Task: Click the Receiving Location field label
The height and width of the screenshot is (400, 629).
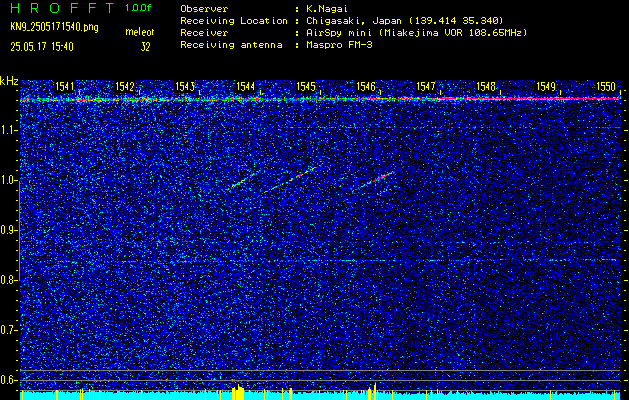Action: pyautogui.click(x=234, y=21)
